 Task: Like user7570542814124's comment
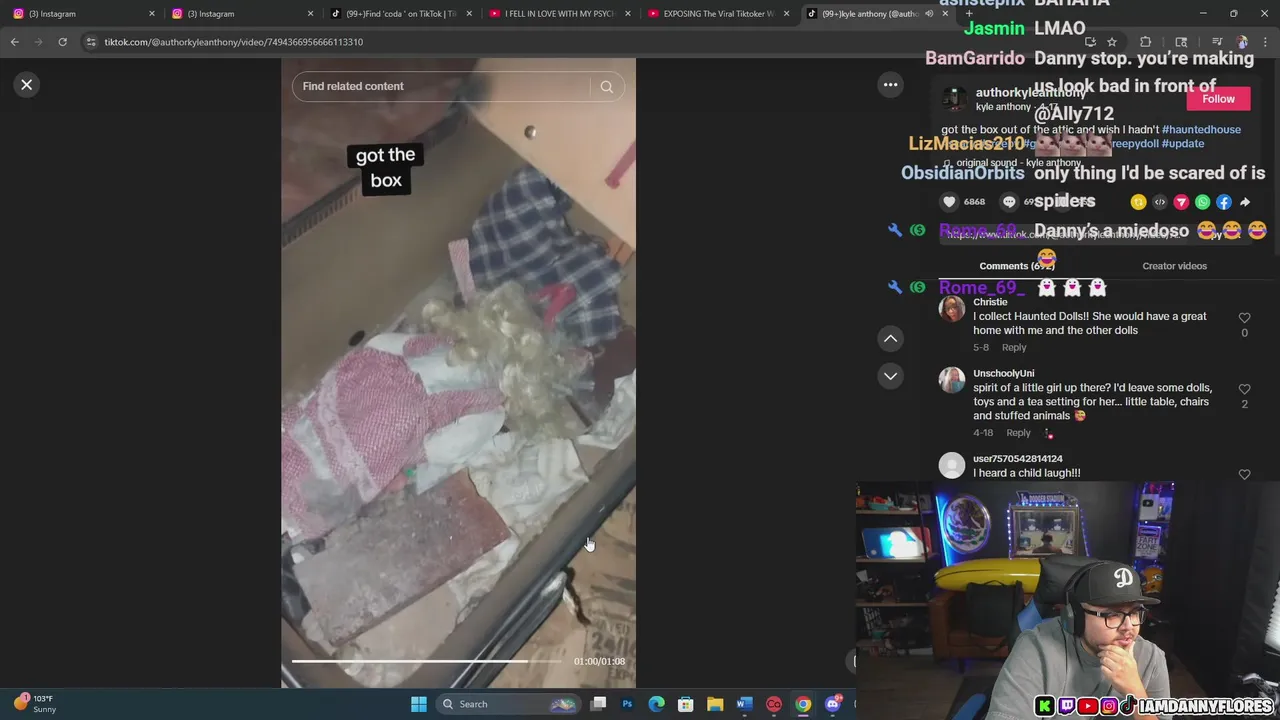click(x=1244, y=475)
